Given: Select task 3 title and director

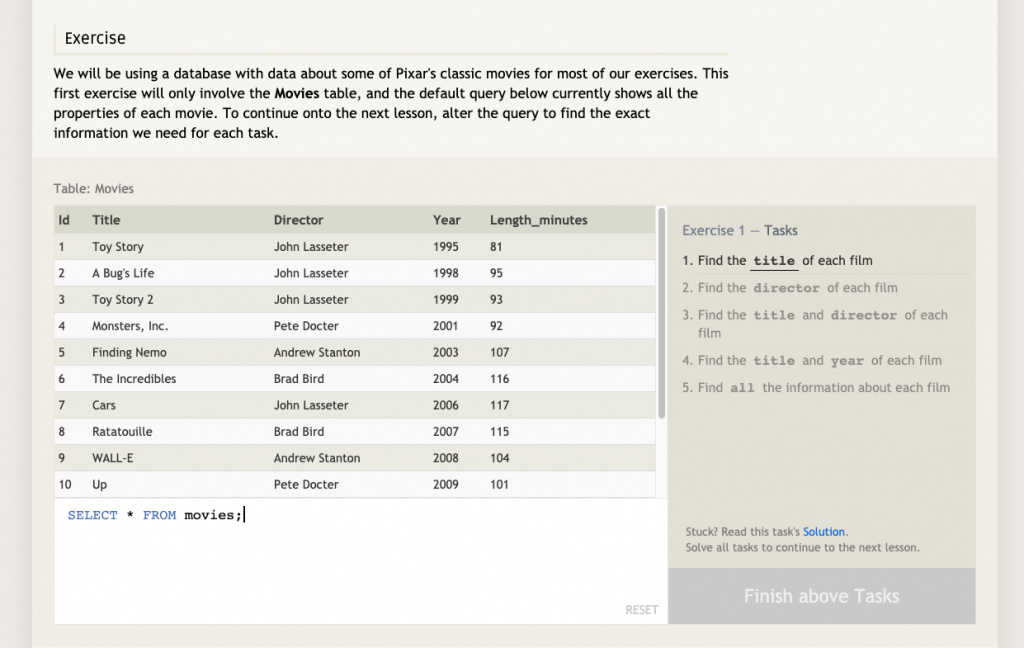Looking at the screenshot, I should (814, 323).
